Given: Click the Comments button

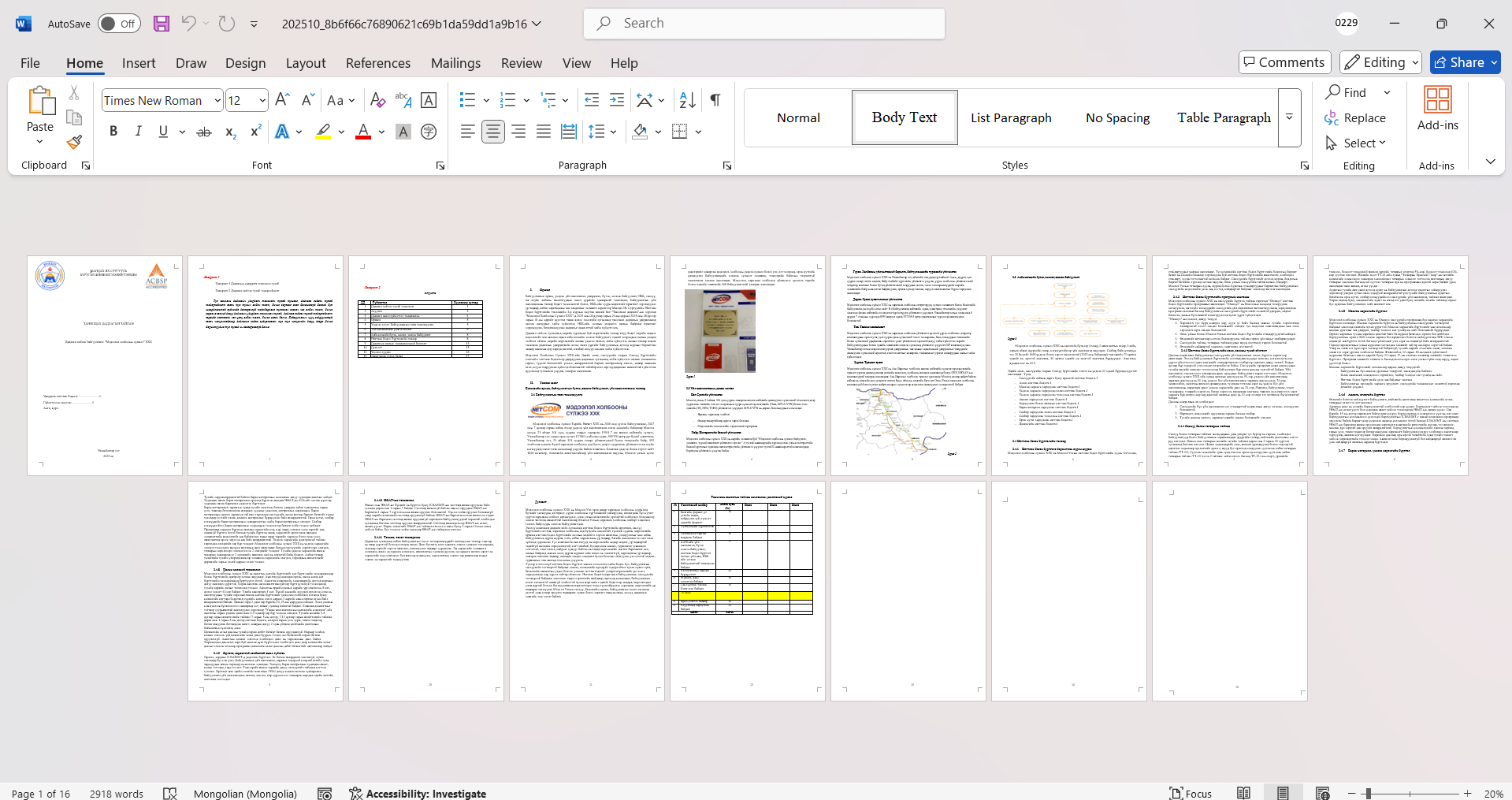Looking at the screenshot, I should 1284,62.
